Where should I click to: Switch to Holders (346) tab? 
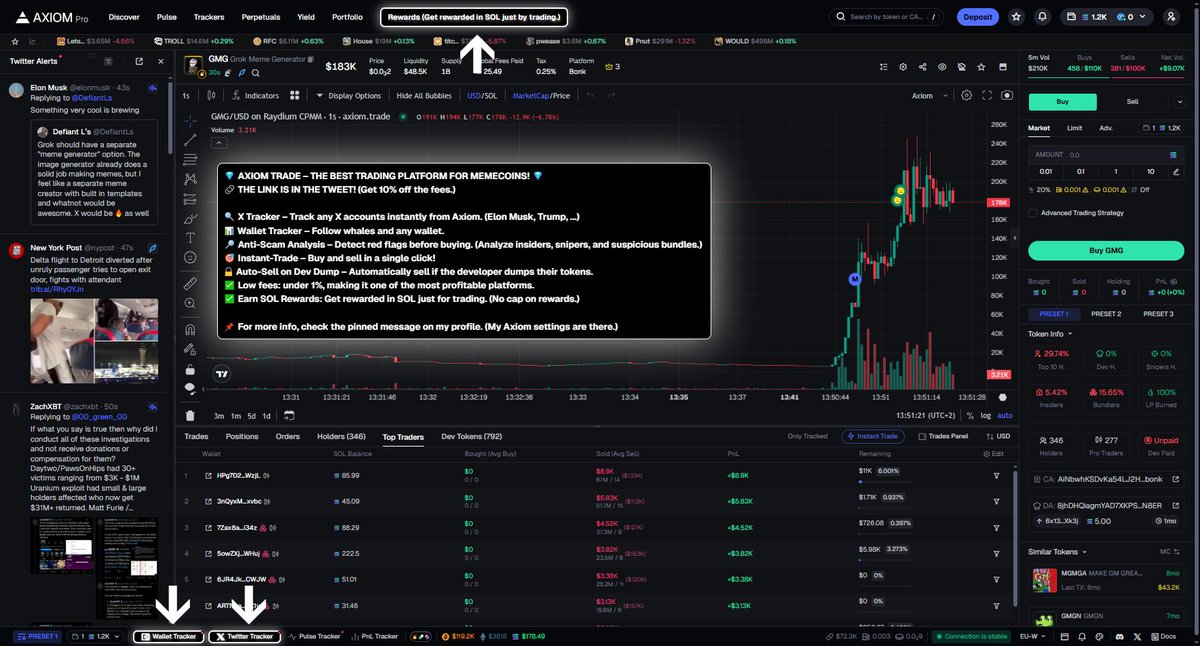pos(342,436)
